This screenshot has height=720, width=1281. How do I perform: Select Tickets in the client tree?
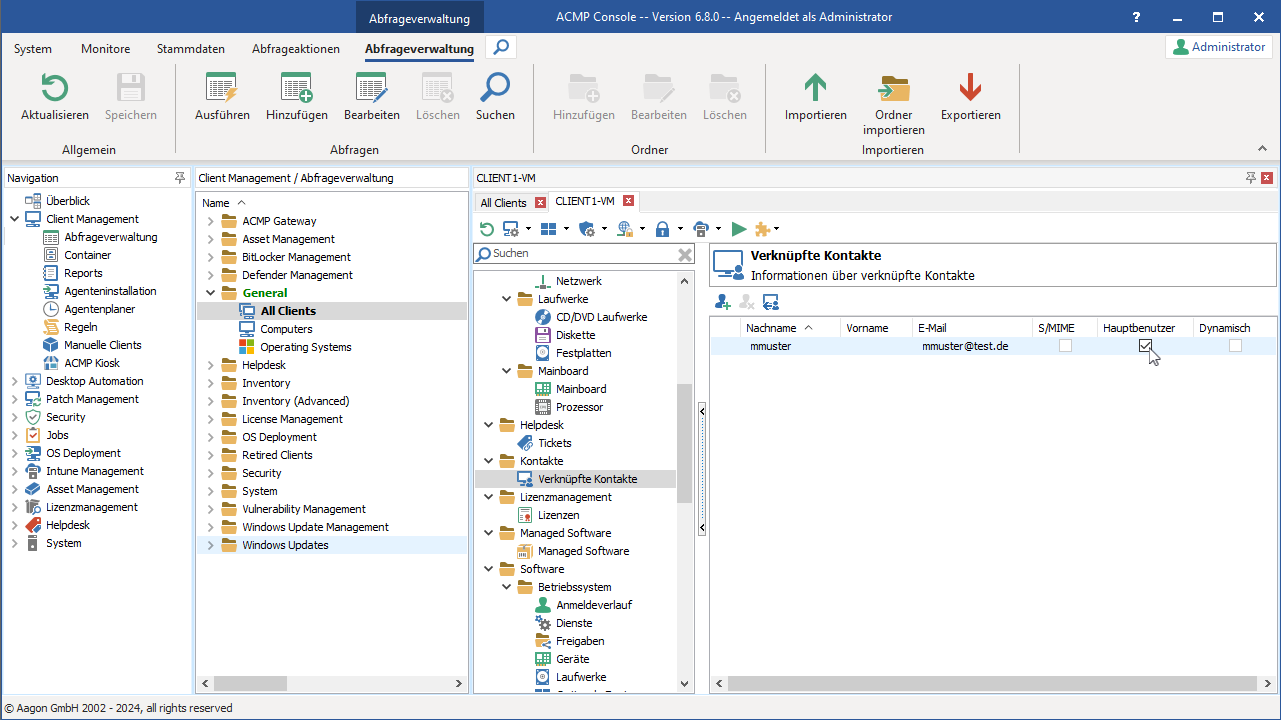pyautogui.click(x=554, y=443)
